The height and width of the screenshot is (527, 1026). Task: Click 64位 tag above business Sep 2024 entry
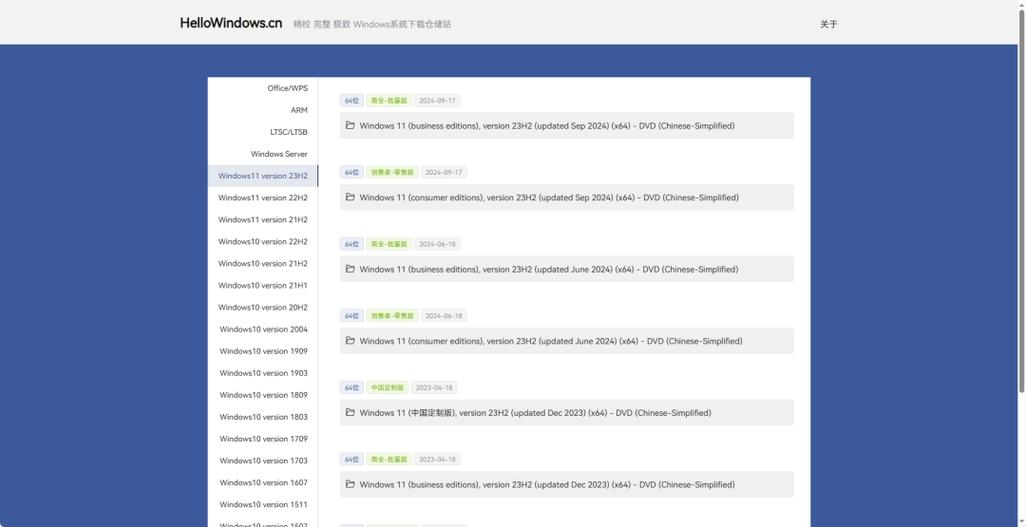pos(352,101)
